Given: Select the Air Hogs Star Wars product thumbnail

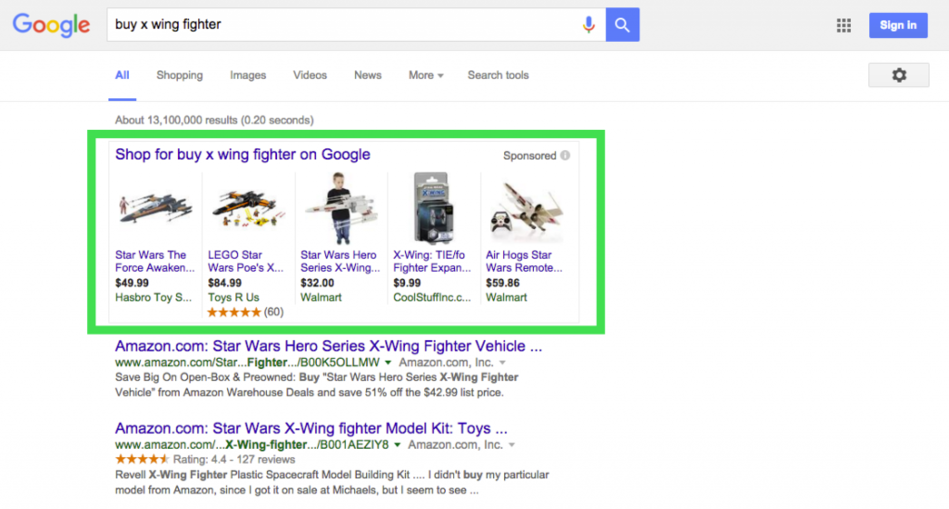Looking at the screenshot, I should (525, 208).
